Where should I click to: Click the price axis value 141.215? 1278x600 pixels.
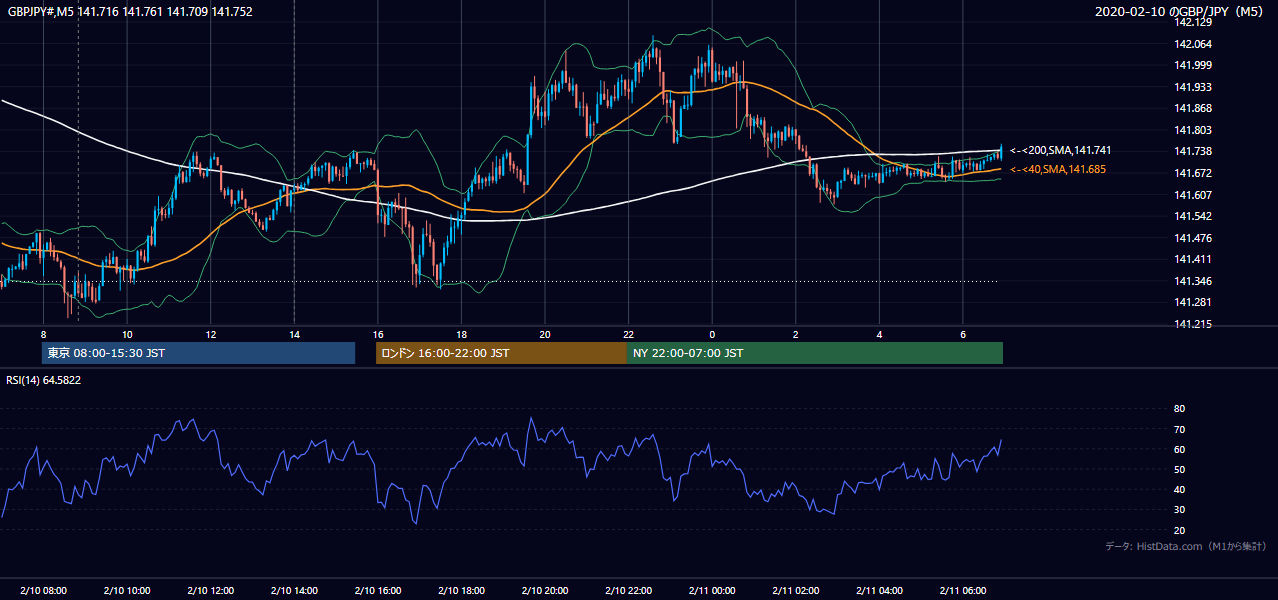[1193, 324]
